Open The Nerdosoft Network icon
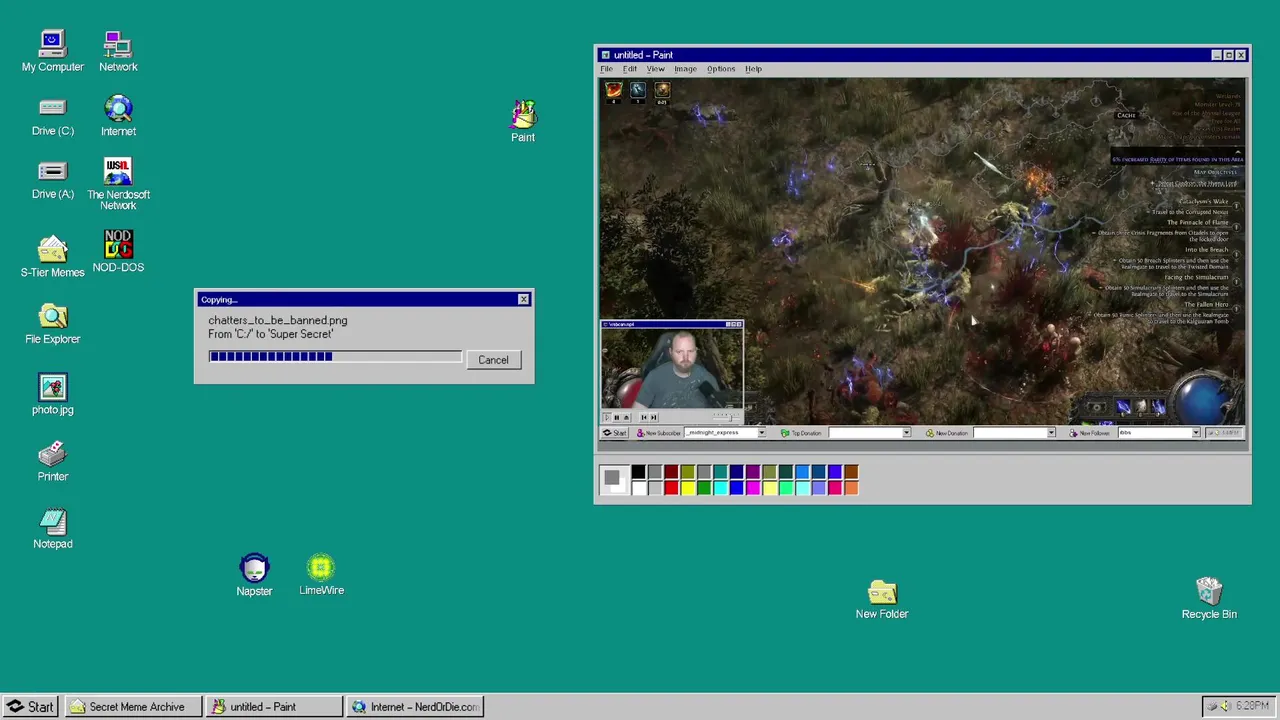 pyautogui.click(x=118, y=184)
